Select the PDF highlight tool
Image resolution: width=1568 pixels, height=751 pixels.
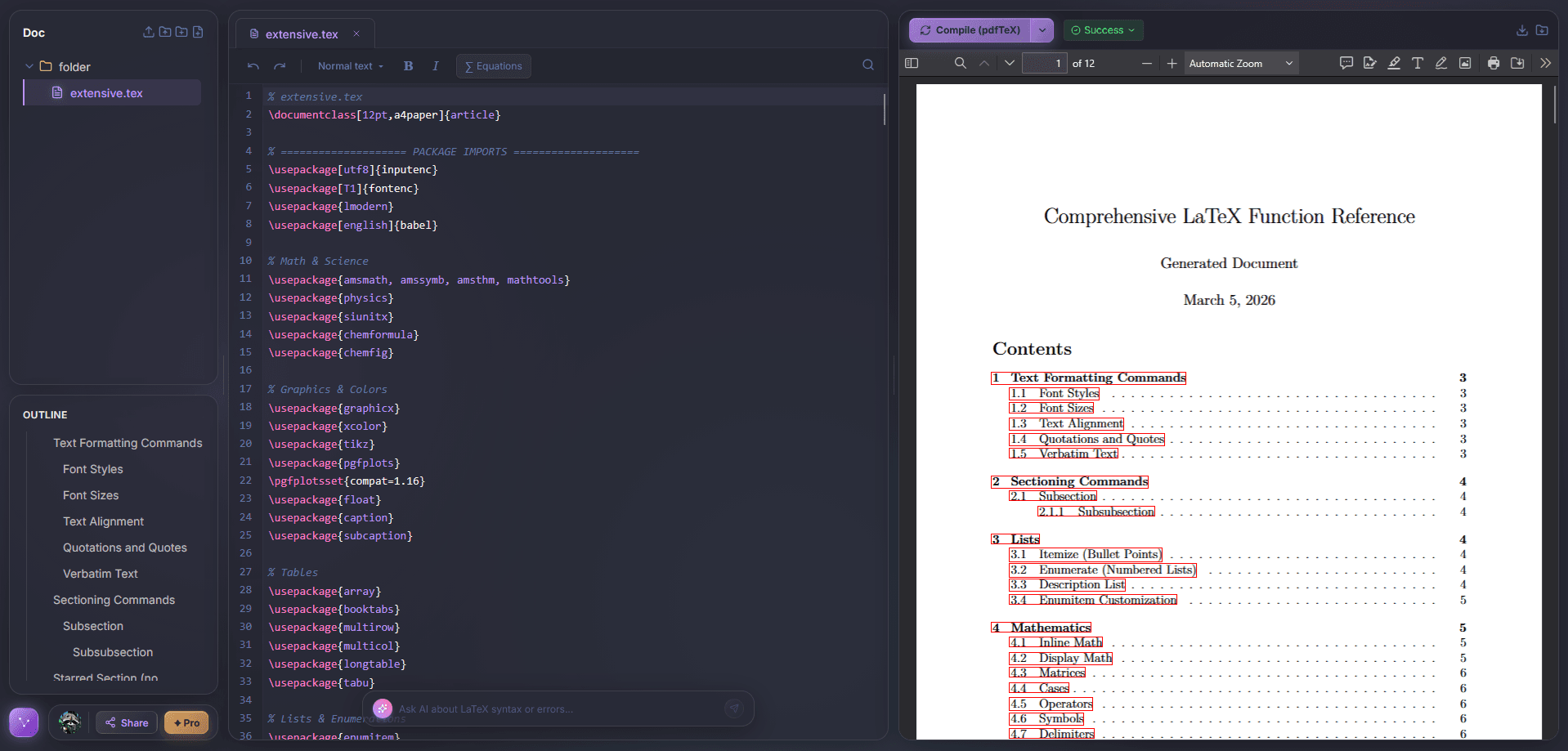tap(1394, 63)
